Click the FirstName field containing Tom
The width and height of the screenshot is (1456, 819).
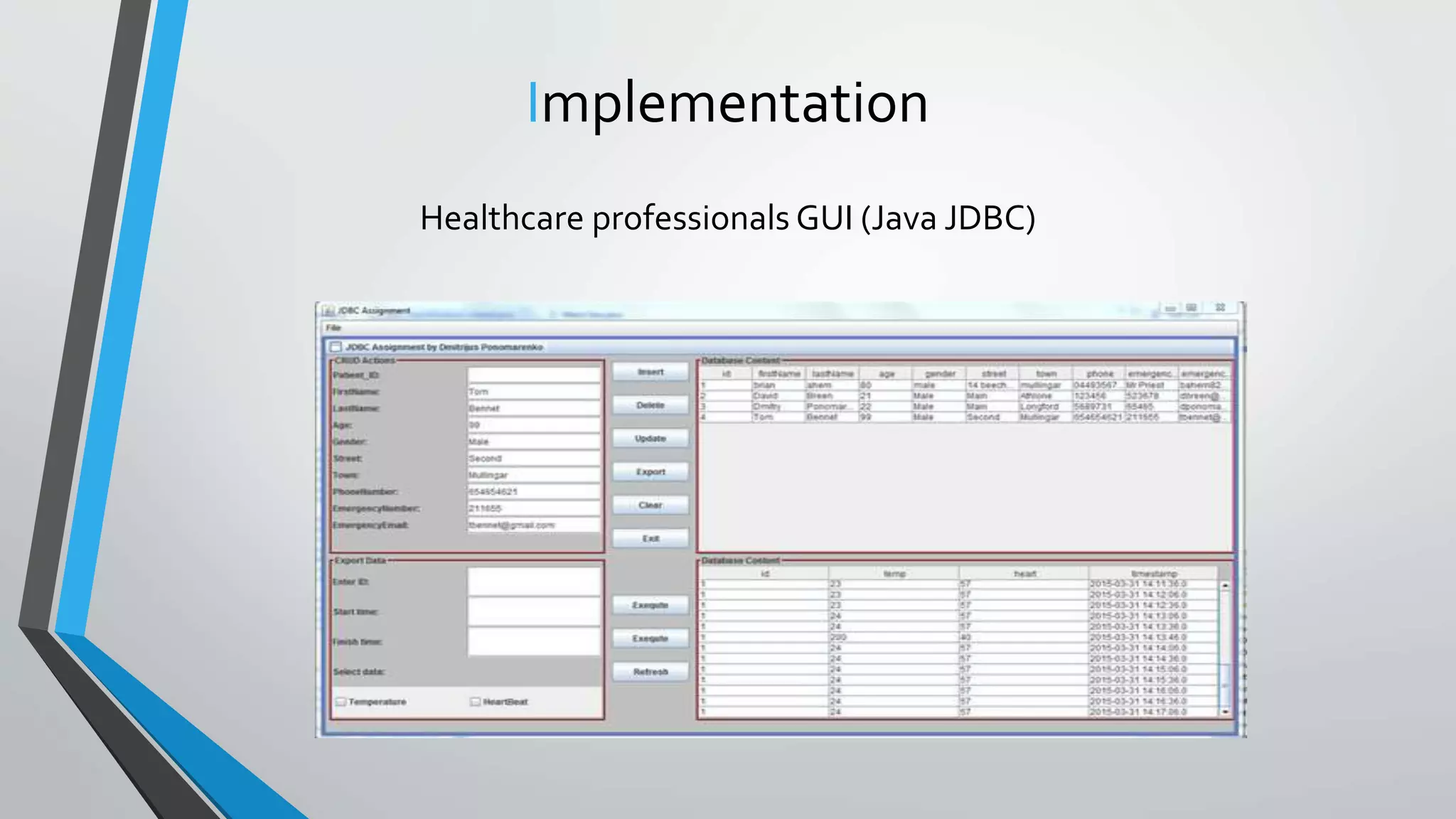pyautogui.click(x=534, y=392)
